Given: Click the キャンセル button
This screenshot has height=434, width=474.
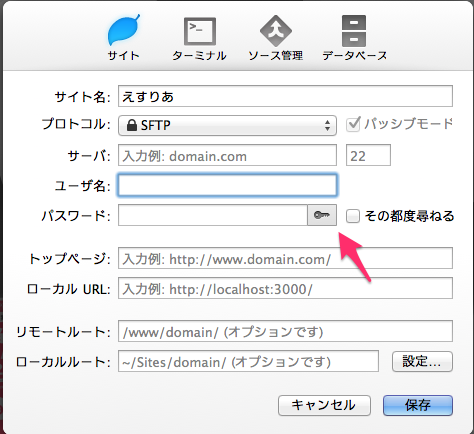Looking at the screenshot, I should (x=324, y=405).
